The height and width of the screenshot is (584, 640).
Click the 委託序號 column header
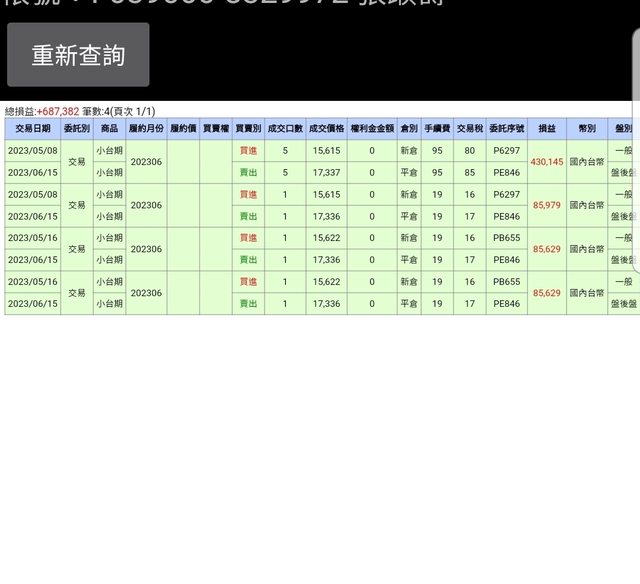506,129
